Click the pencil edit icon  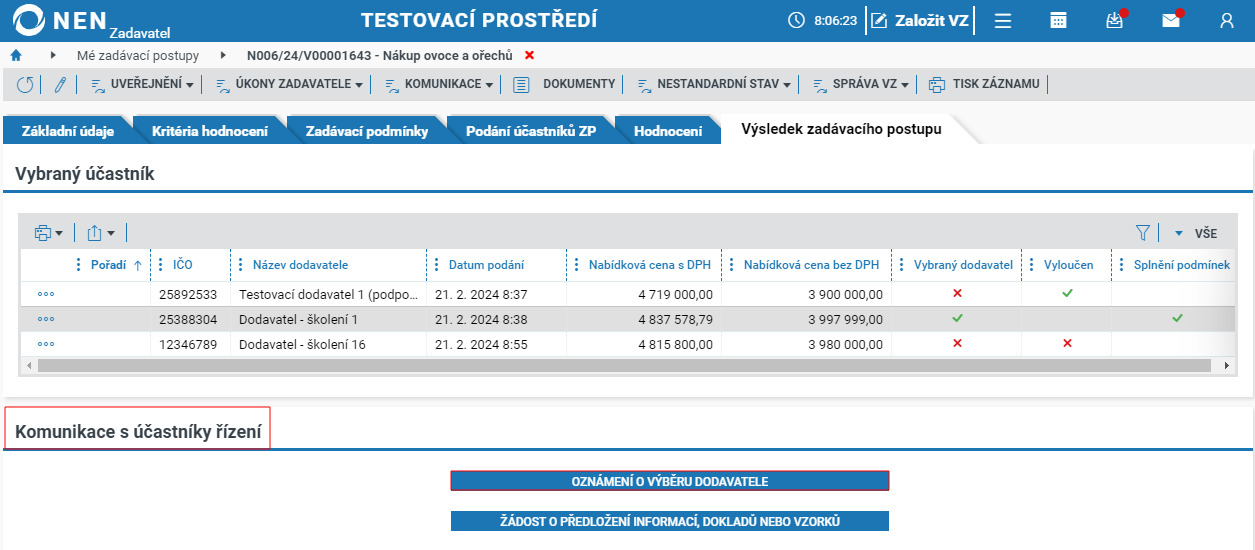(59, 85)
